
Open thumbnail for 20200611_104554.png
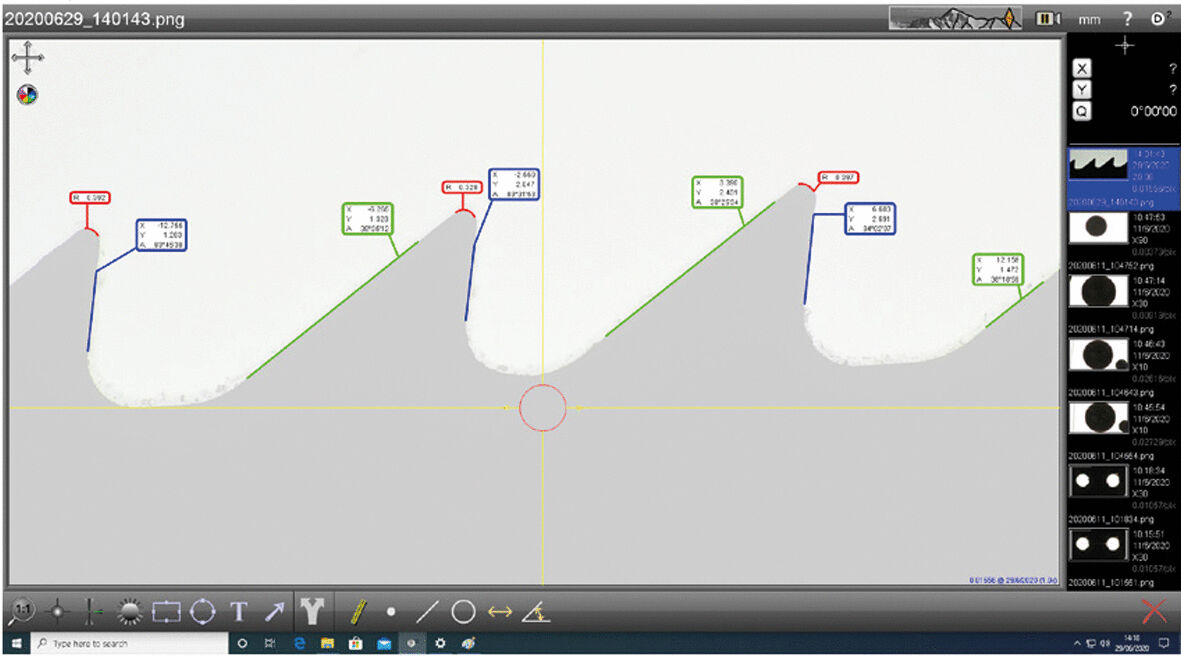point(1097,418)
